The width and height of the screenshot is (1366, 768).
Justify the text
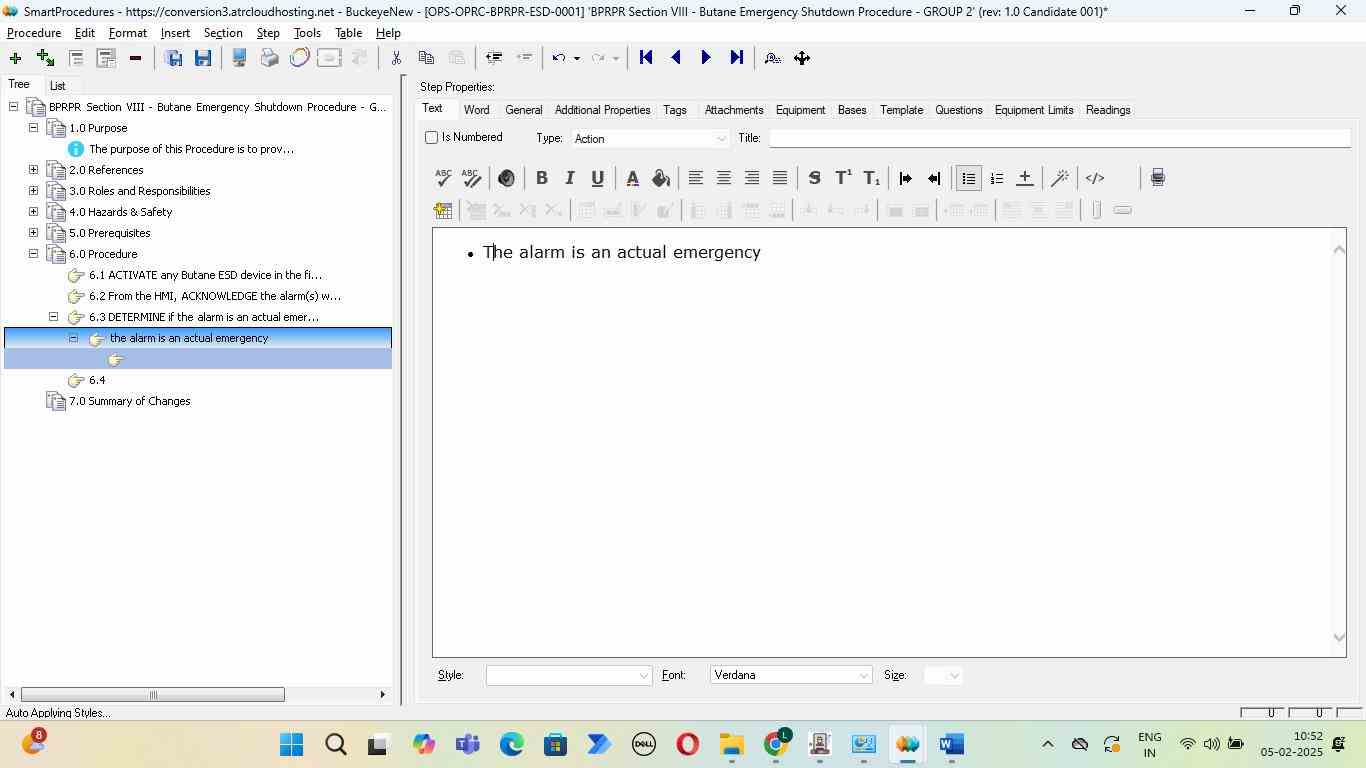(780, 178)
